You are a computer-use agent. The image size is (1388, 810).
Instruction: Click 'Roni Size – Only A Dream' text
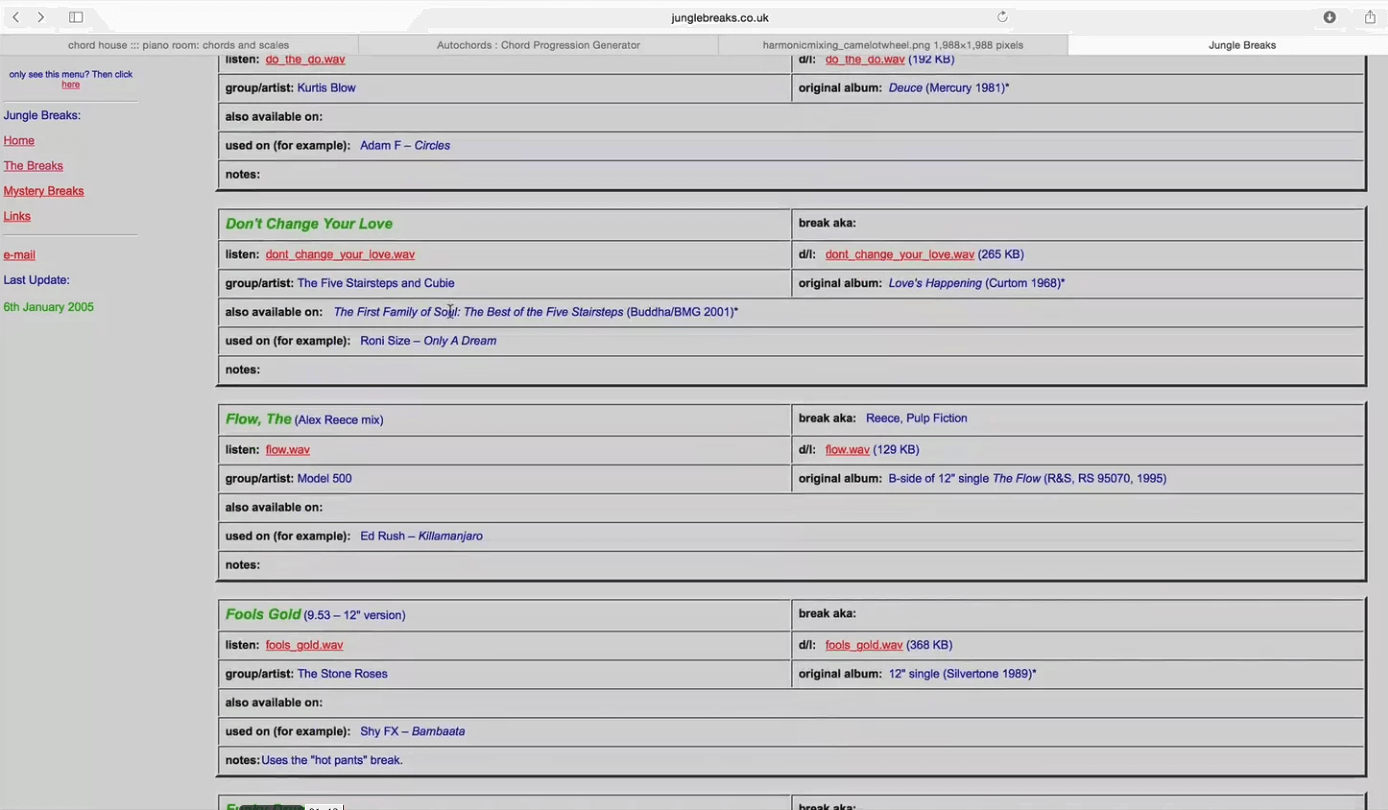(x=428, y=341)
